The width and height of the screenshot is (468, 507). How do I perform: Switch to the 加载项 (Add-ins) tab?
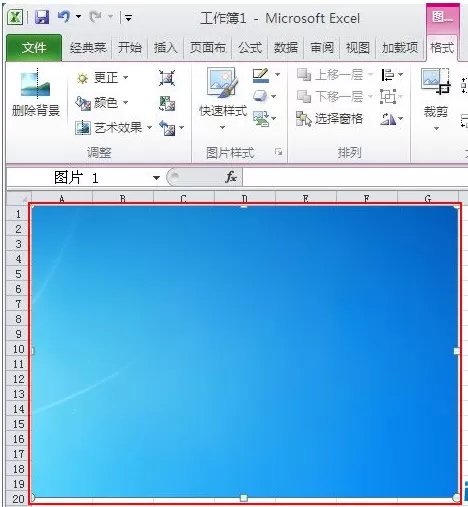tap(400, 48)
